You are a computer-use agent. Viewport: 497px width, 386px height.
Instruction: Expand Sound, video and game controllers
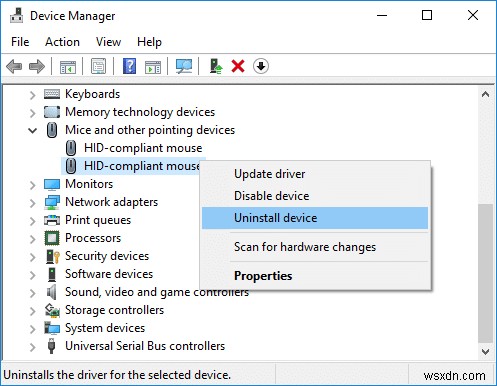(32, 293)
